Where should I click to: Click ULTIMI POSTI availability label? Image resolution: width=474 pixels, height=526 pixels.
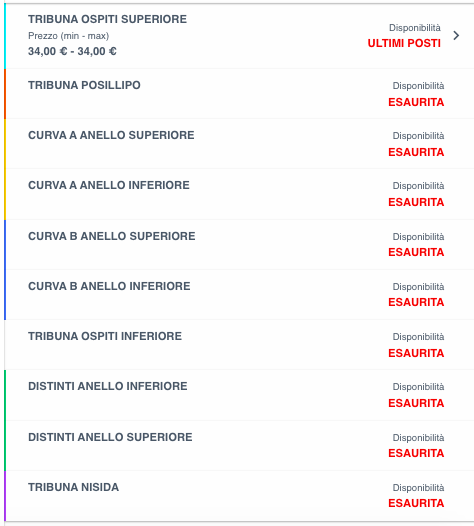(x=404, y=43)
